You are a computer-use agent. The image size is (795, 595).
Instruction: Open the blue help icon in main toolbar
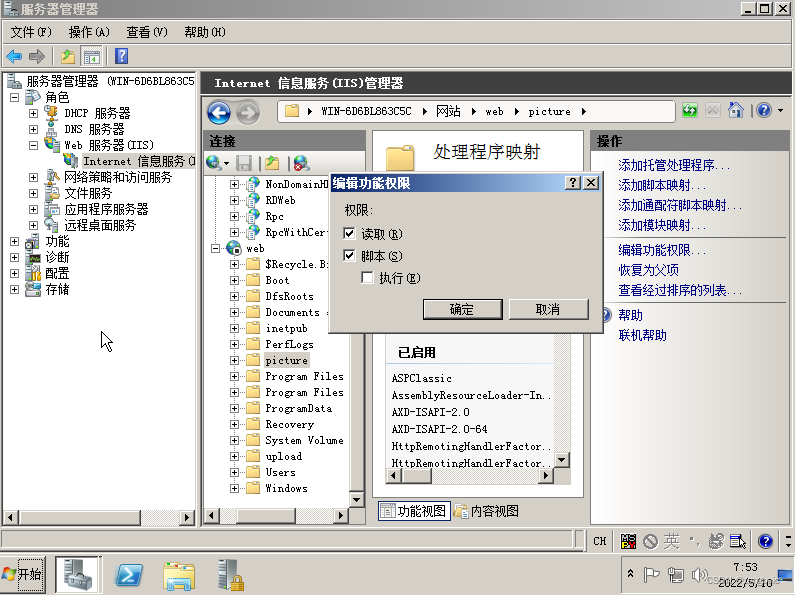point(122,56)
